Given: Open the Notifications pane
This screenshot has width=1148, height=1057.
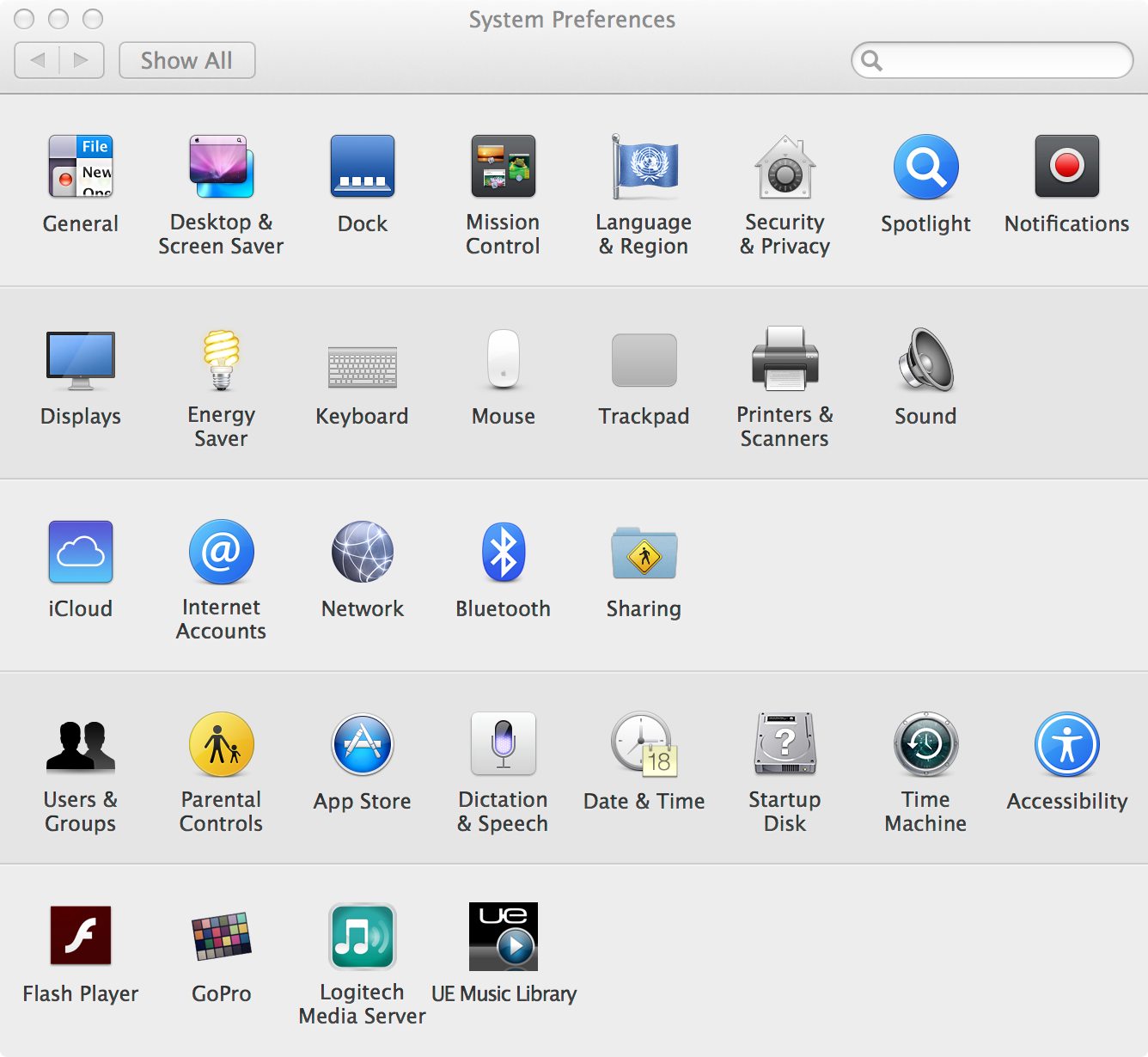Looking at the screenshot, I should point(1066,167).
